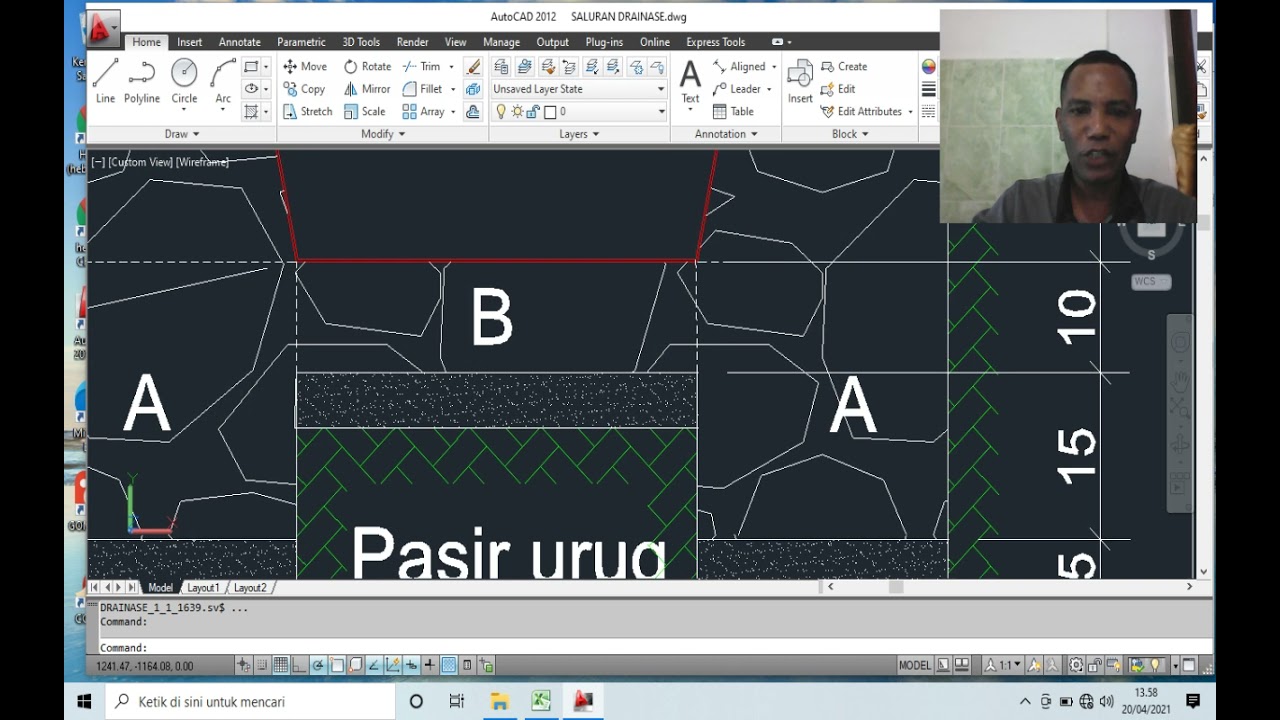Open Layer Properties manager icon
The width and height of the screenshot is (1280, 720).
point(502,66)
